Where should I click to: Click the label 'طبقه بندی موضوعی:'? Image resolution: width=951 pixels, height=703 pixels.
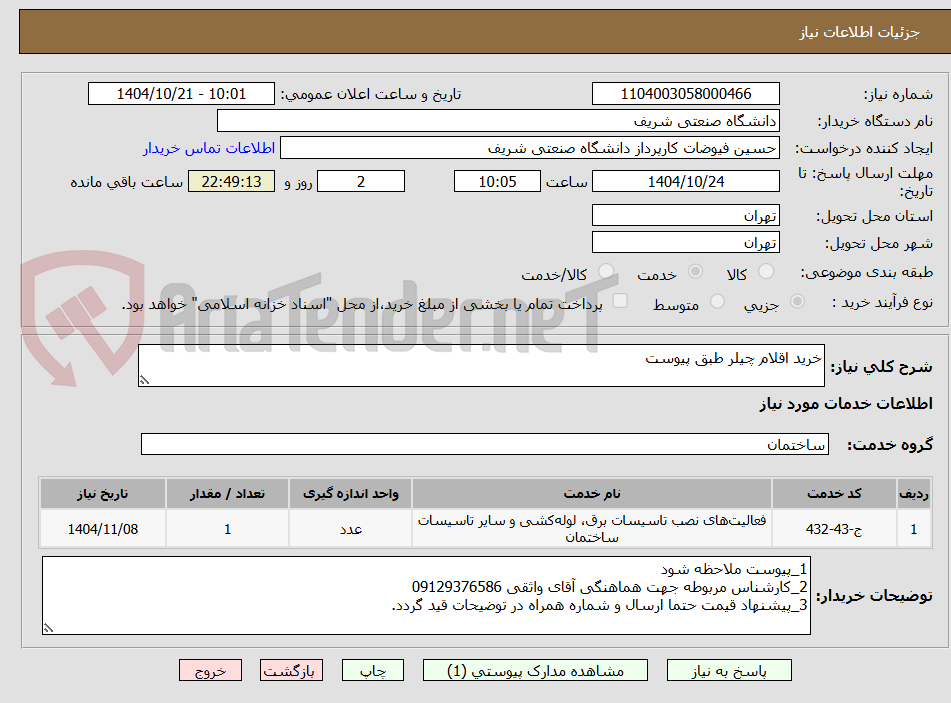tap(867, 272)
